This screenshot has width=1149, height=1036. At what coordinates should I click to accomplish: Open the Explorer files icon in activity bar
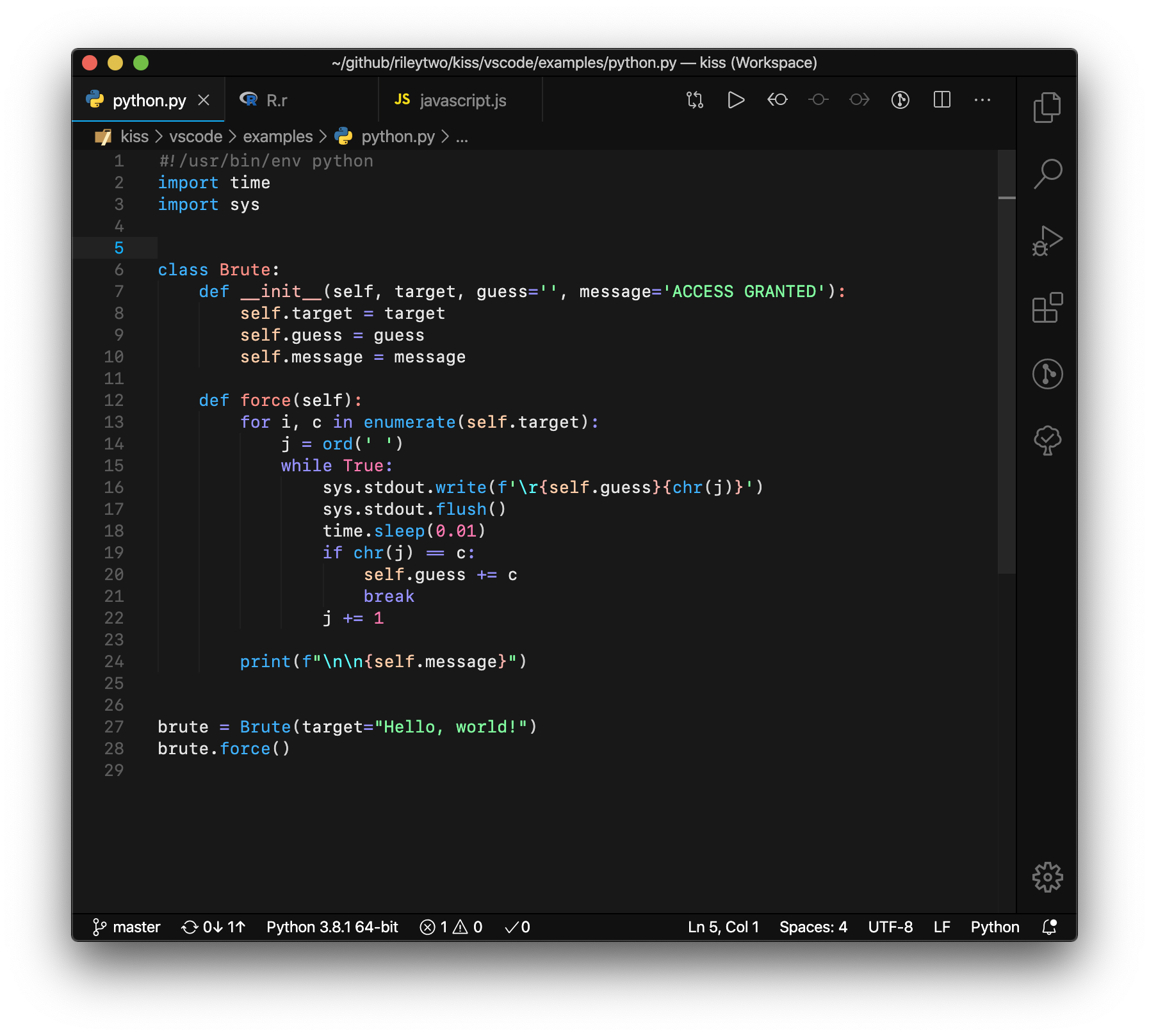pyautogui.click(x=1047, y=107)
